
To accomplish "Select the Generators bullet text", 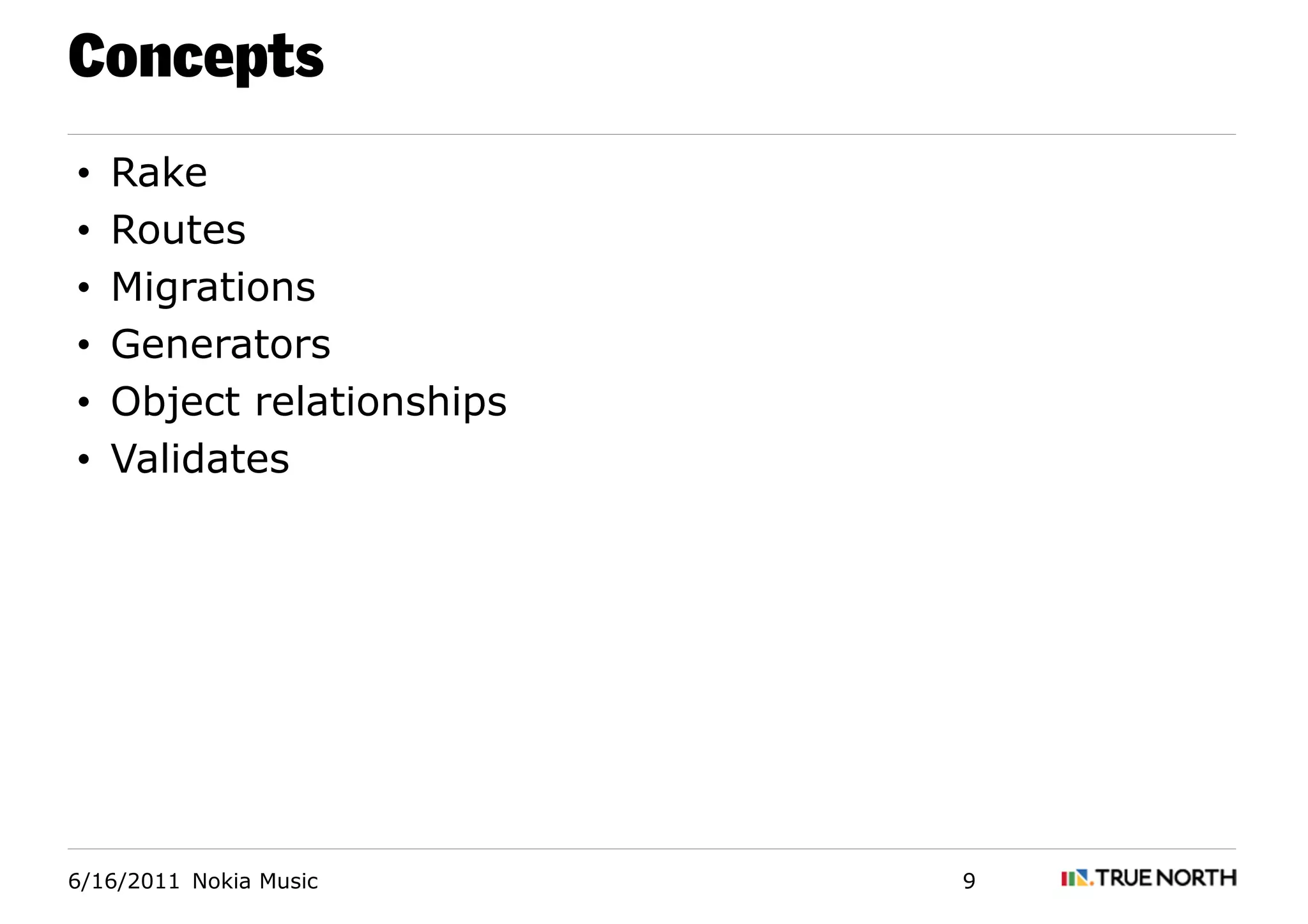I will (x=220, y=345).
